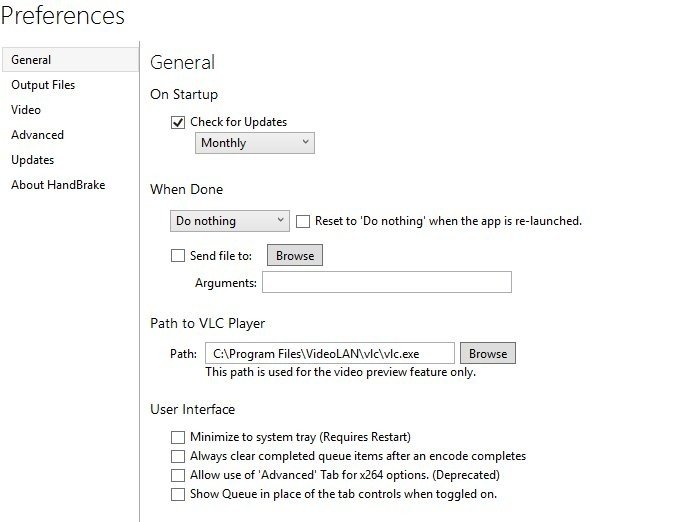Switch to the Video preferences section
The image size is (687, 522).
[x=26, y=110]
